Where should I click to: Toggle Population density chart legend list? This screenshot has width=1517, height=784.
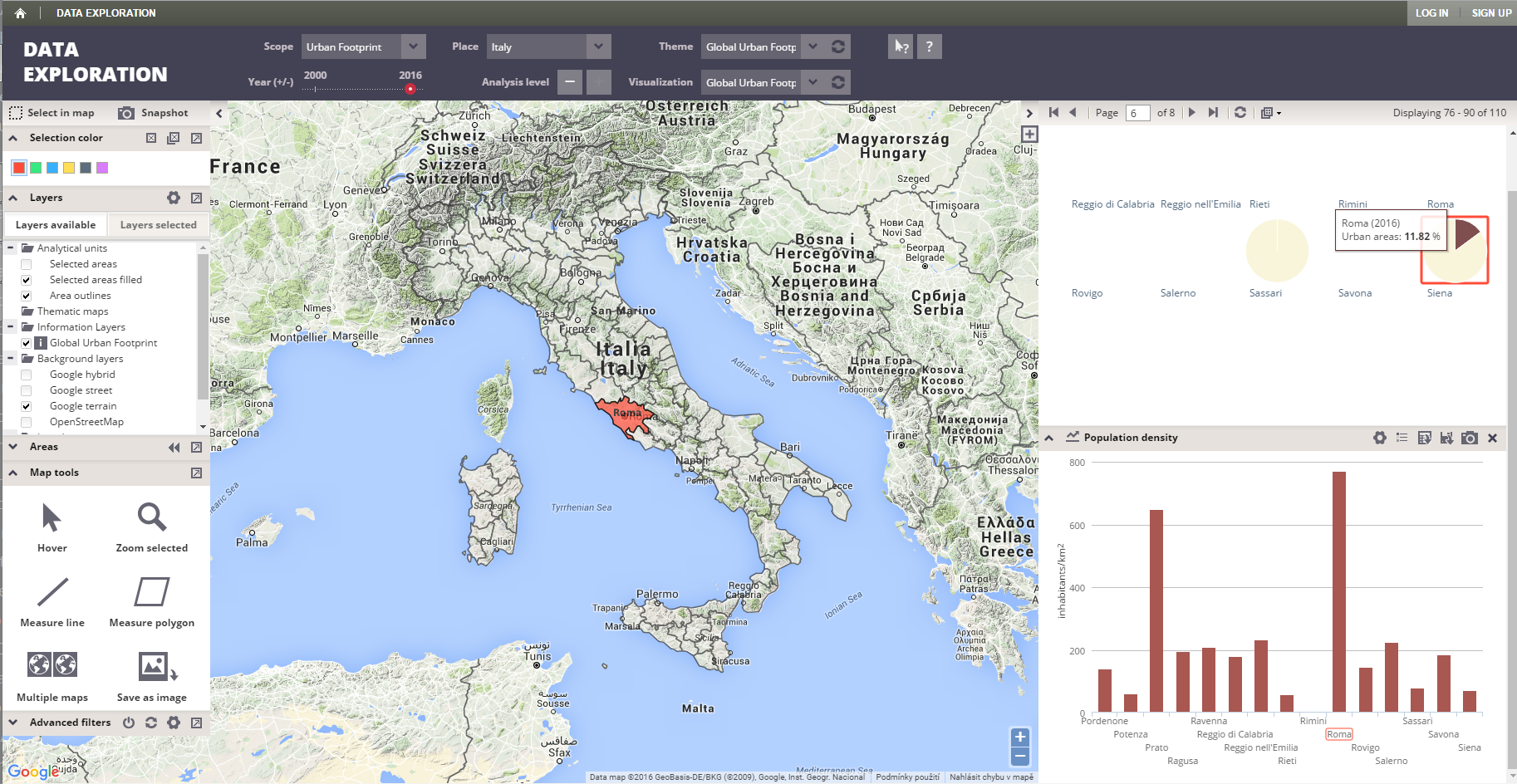point(1402,438)
